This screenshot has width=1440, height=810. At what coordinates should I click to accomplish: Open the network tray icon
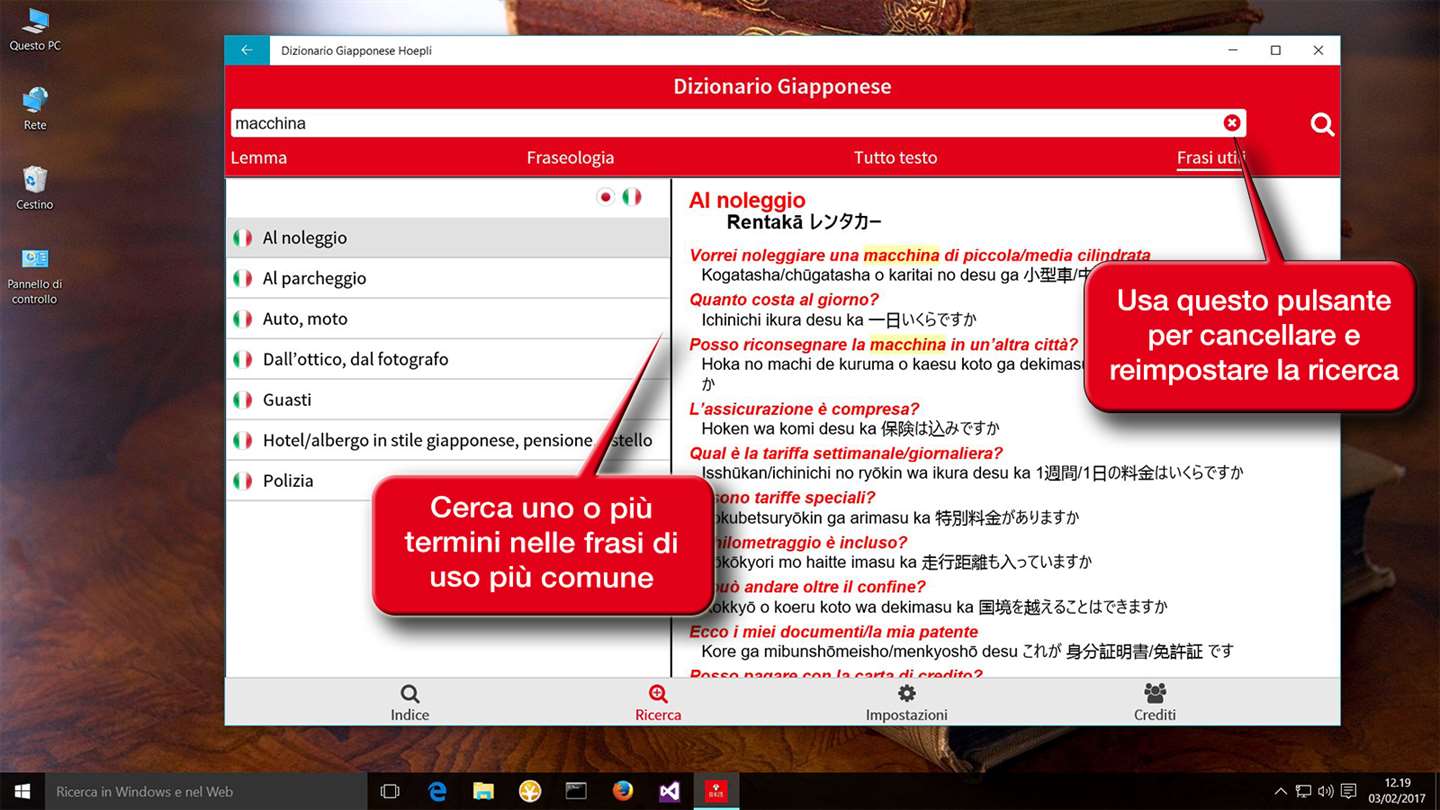[x=1304, y=791]
